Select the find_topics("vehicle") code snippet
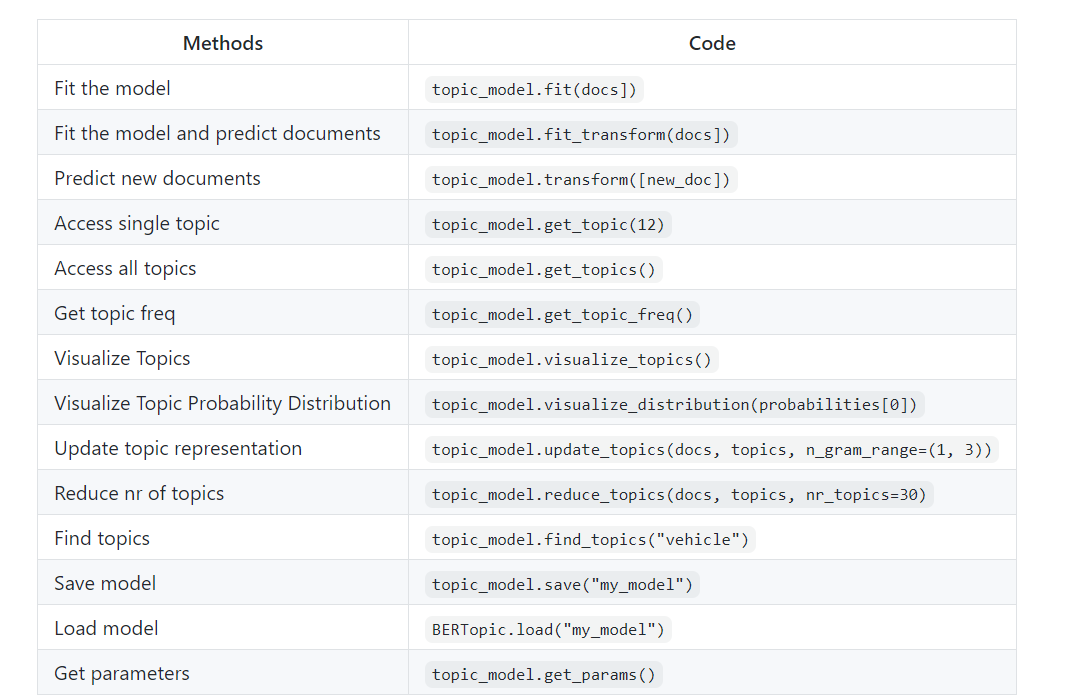 pos(590,540)
